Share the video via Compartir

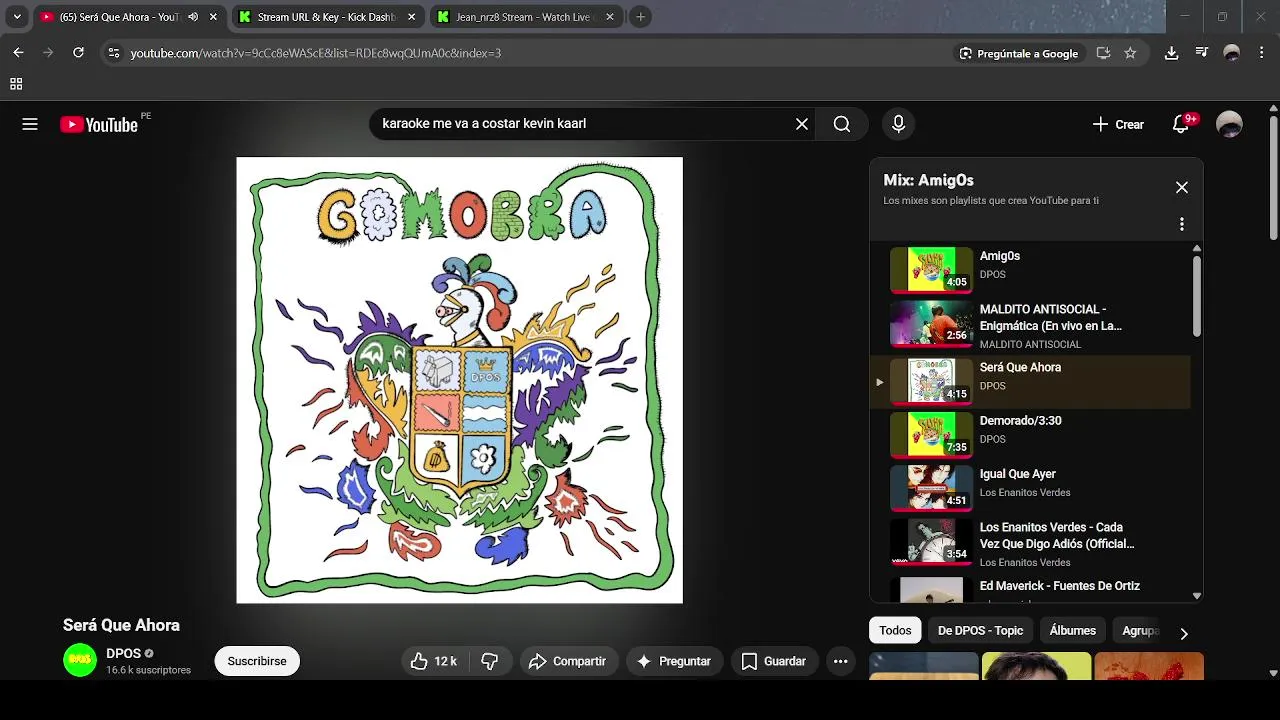point(567,661)
